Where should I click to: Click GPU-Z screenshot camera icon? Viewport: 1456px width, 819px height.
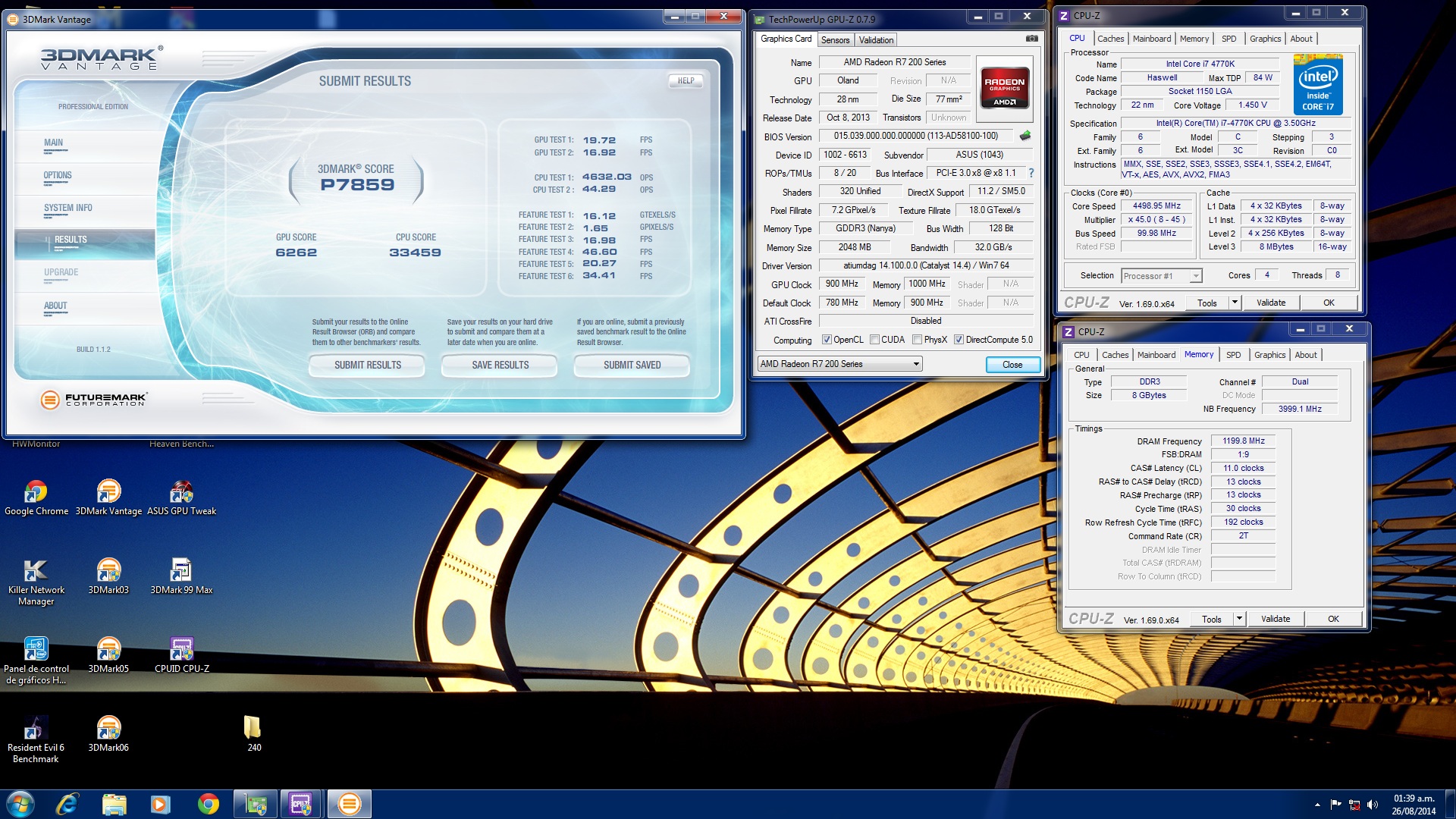pyautogui.click(x=1031, y=39)
